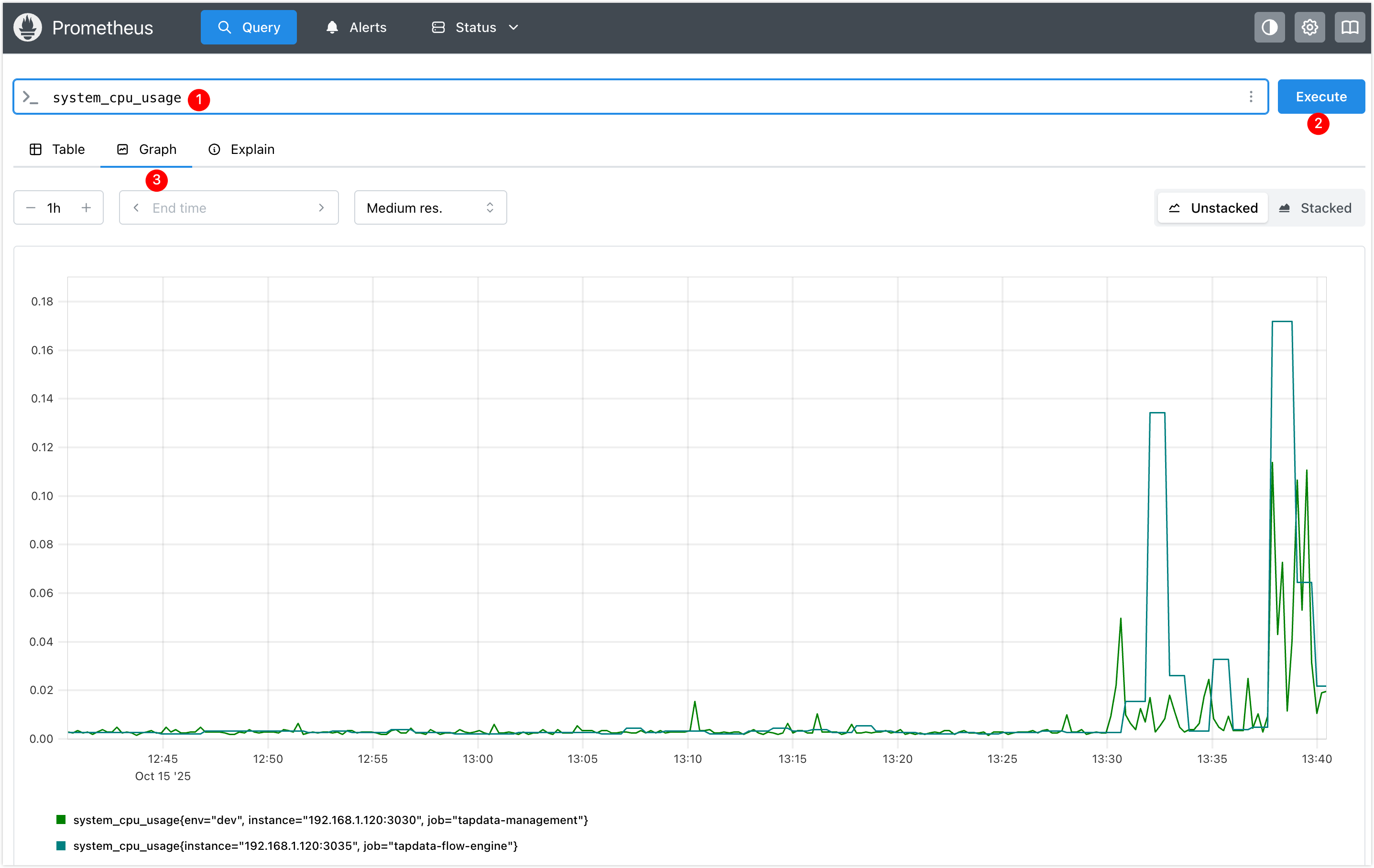Increase time range with the plus stepper
1374x868 pixels.
86,207
